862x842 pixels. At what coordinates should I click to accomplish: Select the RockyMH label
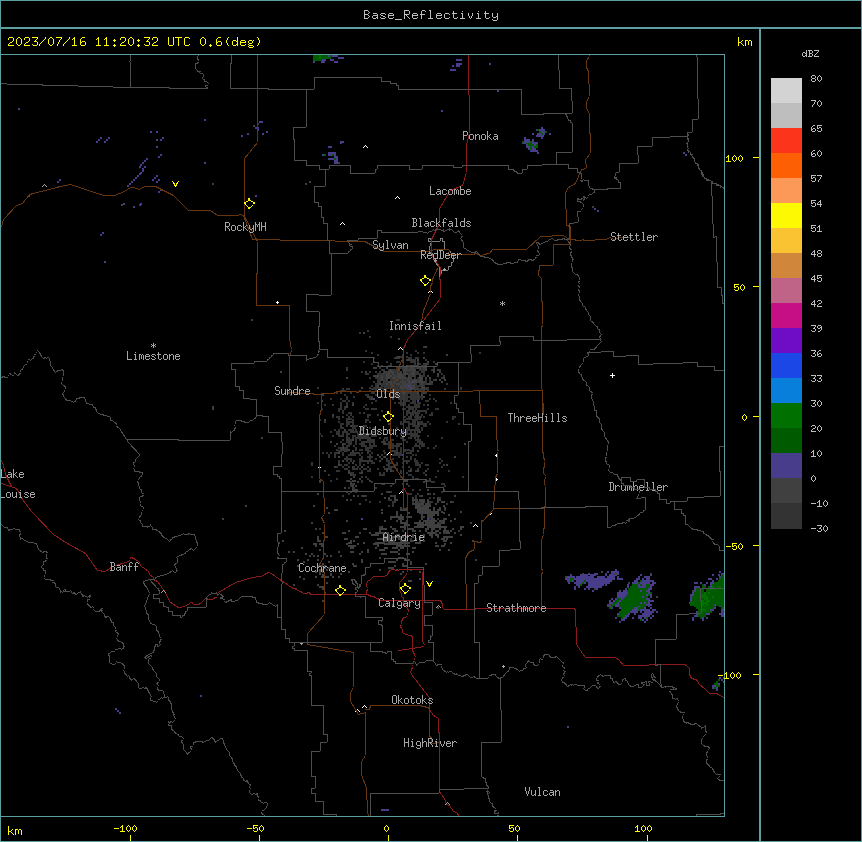[245, 227]
